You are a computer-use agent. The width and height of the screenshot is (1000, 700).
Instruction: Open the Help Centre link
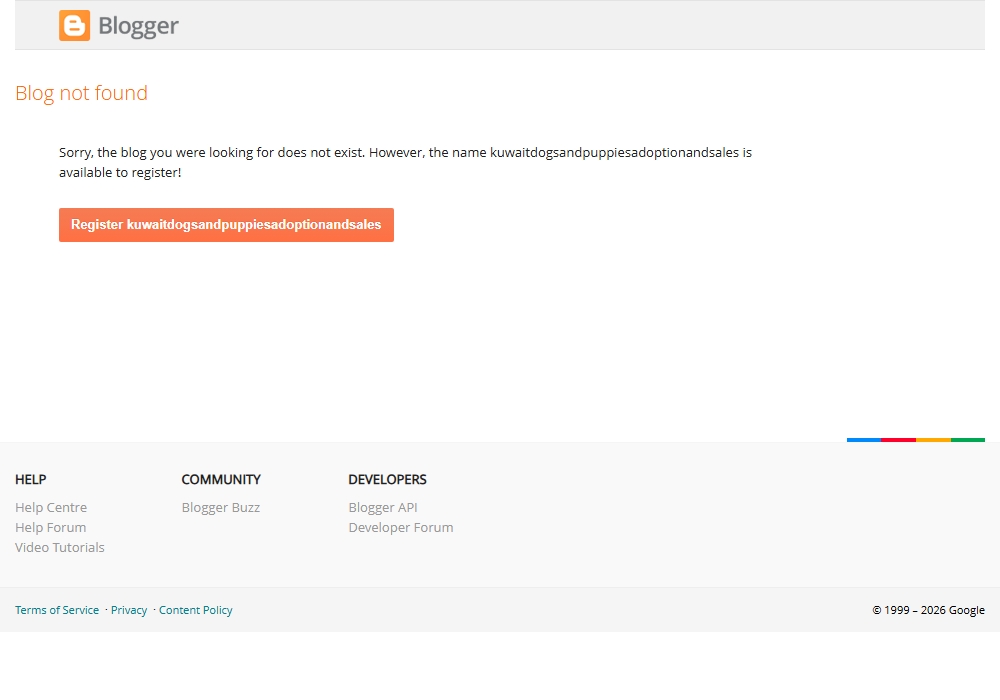[x=51, y=507]
